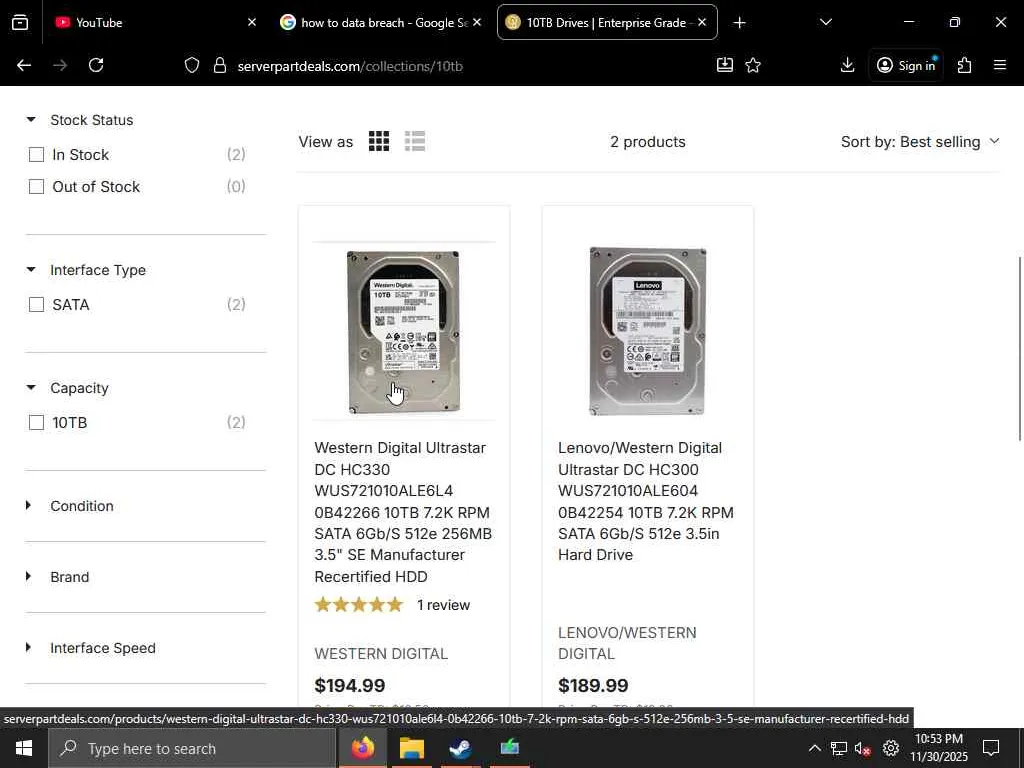
Task: Open the Firefox View icon
Action: tap(20, 23)
